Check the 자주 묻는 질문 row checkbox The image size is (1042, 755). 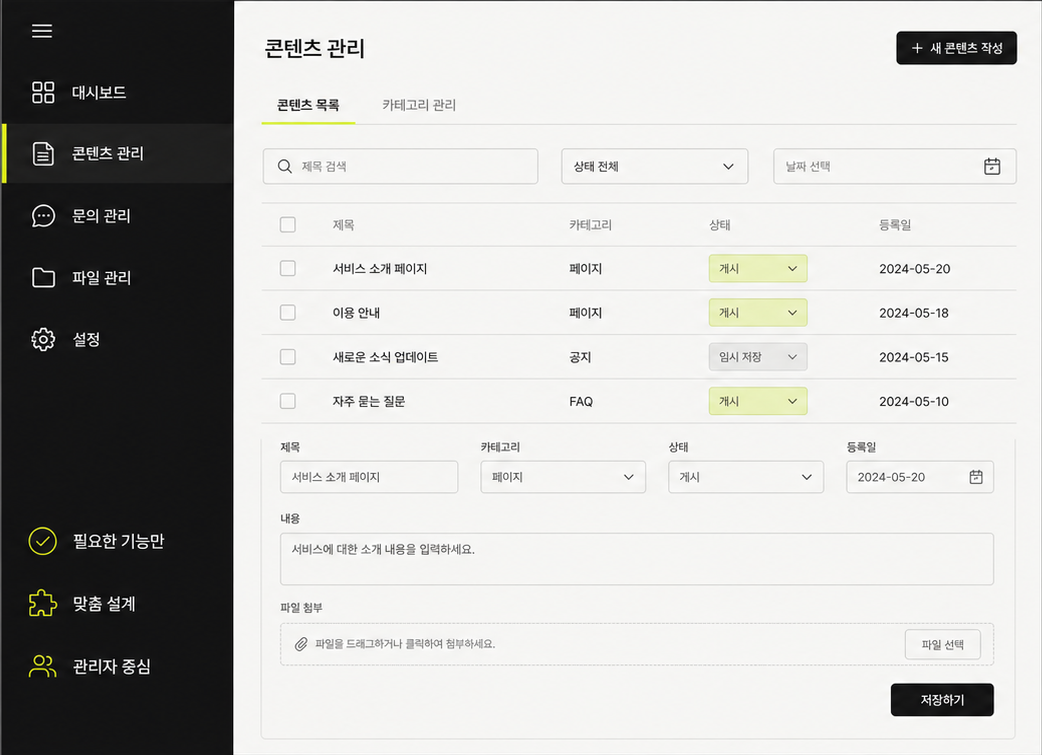[288, 401]
